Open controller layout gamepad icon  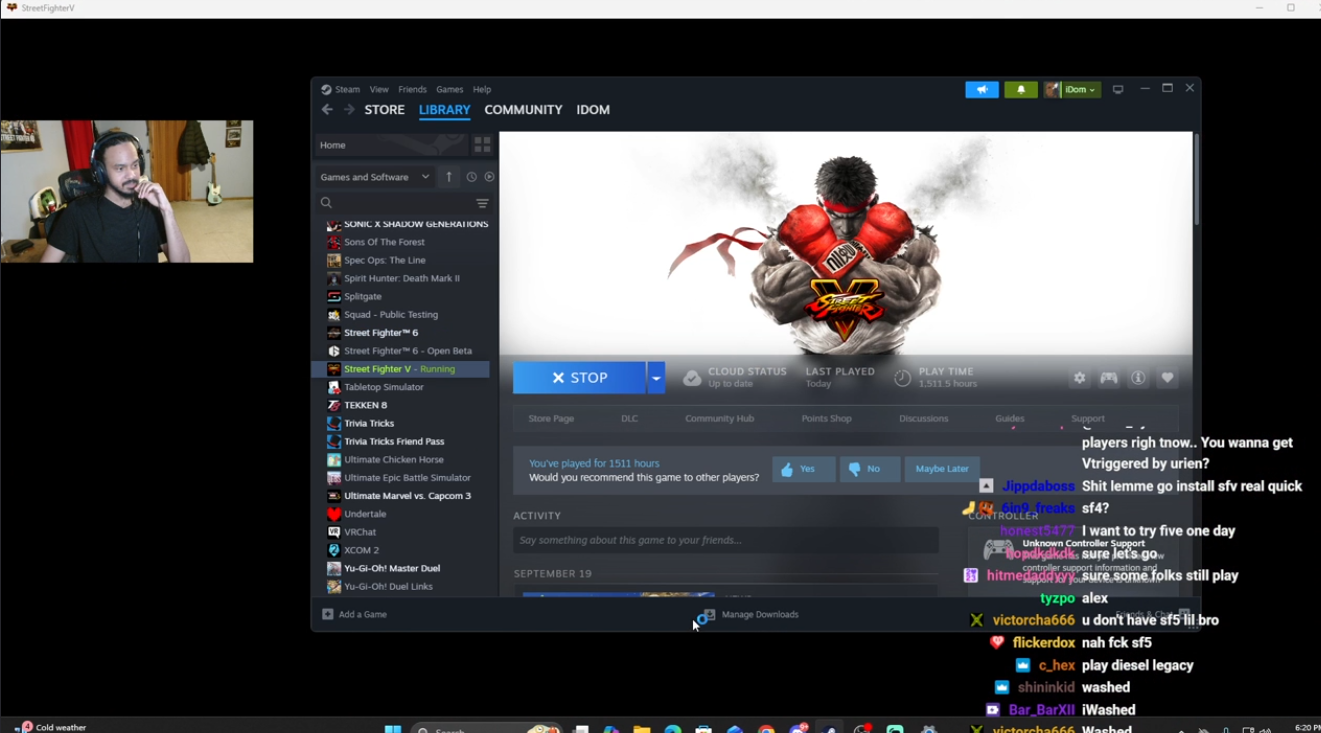coord(1109,378)
